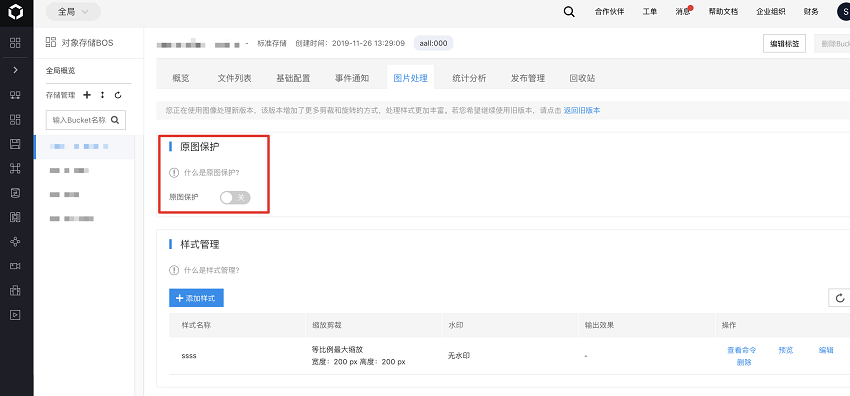This screenshot has width=850, height=396.
Task: Add a new bucket with plus icon
Action: click(87, 95)
